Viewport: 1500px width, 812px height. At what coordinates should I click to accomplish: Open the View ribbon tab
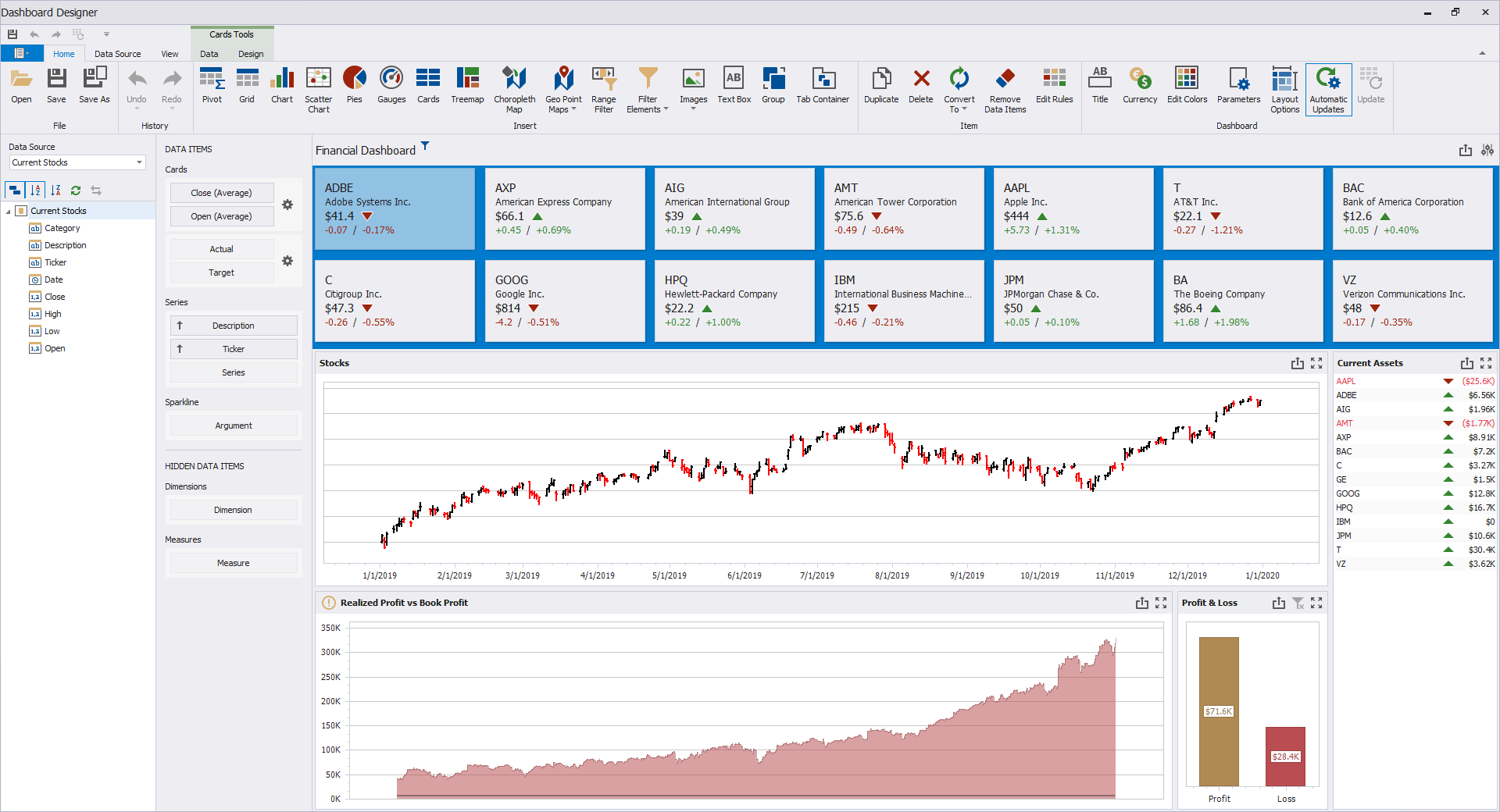tap(170, 54)
